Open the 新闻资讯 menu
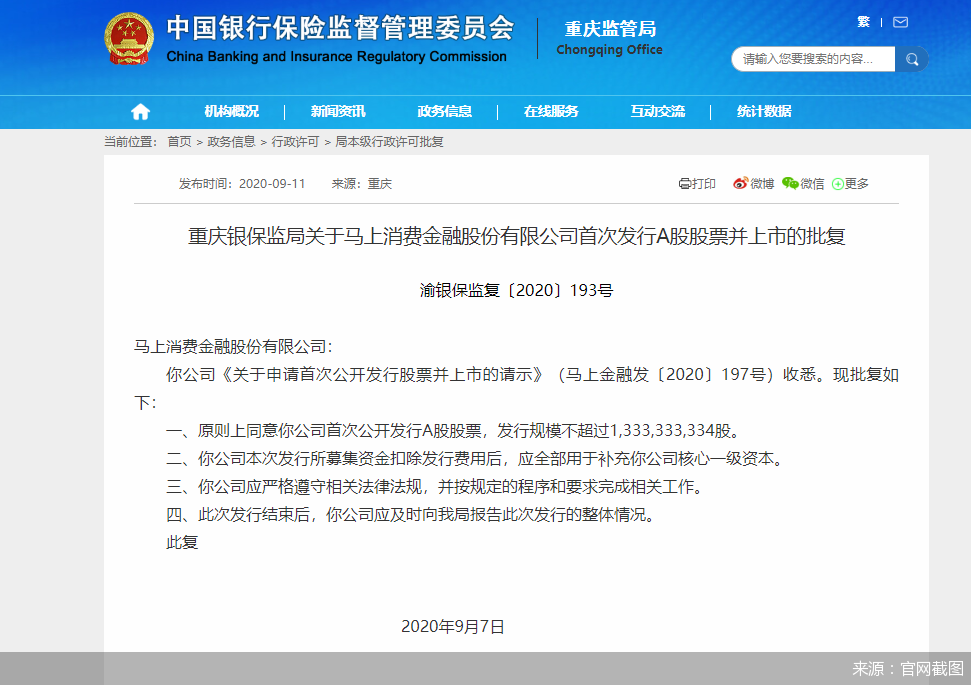The width and height of the screenshot is (971, 685). (338, 111)
